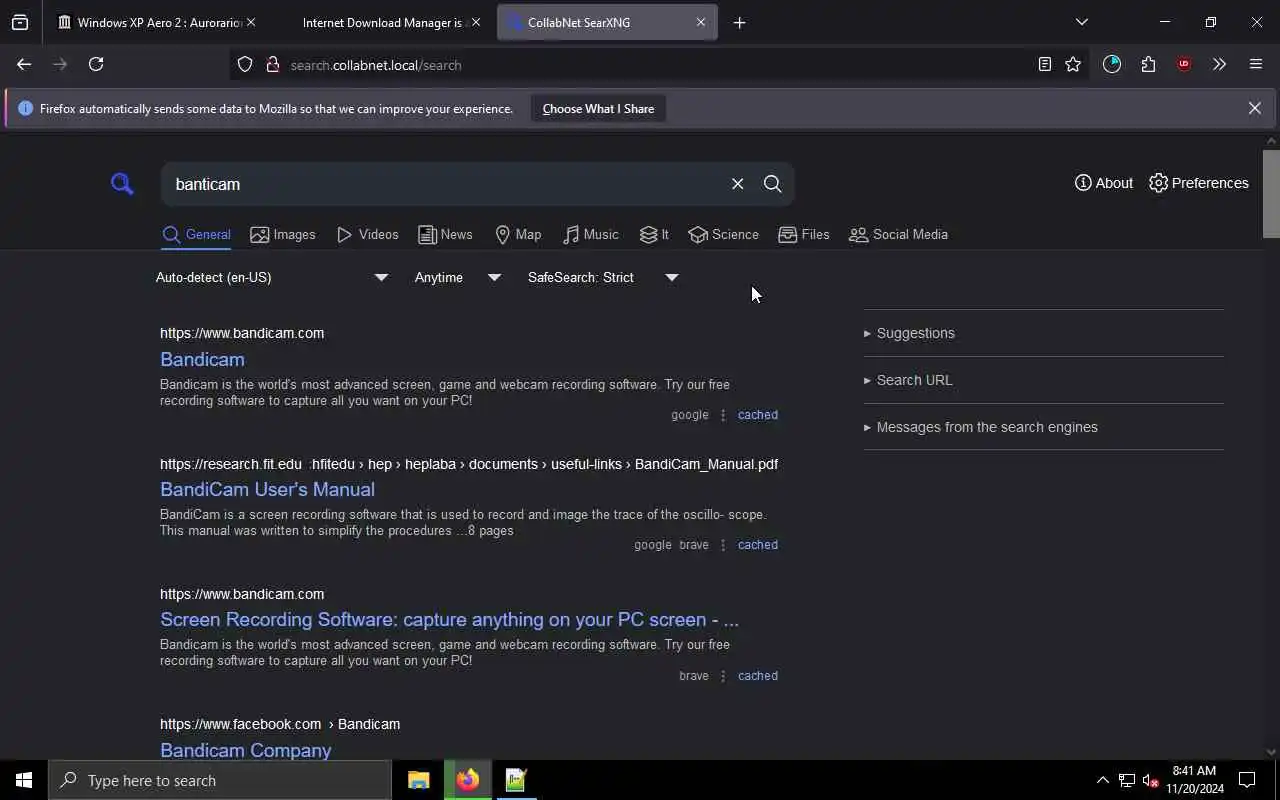Open the Bandicam result link
Image resolution: width=1280 pixels, height=800 pixels.
pyautogui.click(x=202, y=359)
